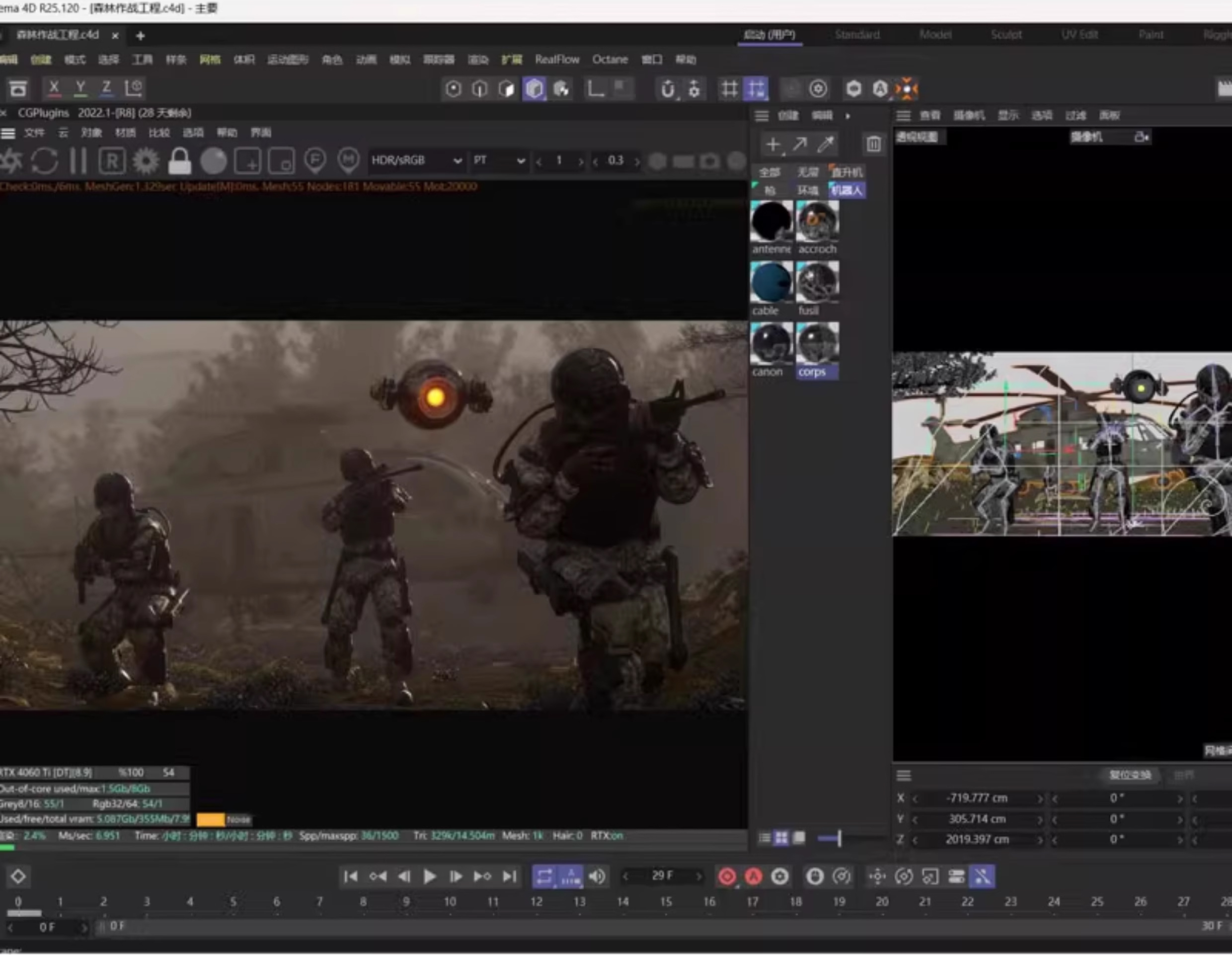Play the animation forward
This screenshot has width=1232, height=955.
coord(429,876)
